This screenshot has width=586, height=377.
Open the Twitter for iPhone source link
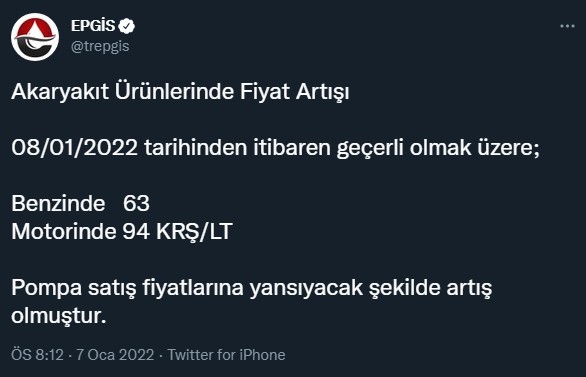point(226,355)
